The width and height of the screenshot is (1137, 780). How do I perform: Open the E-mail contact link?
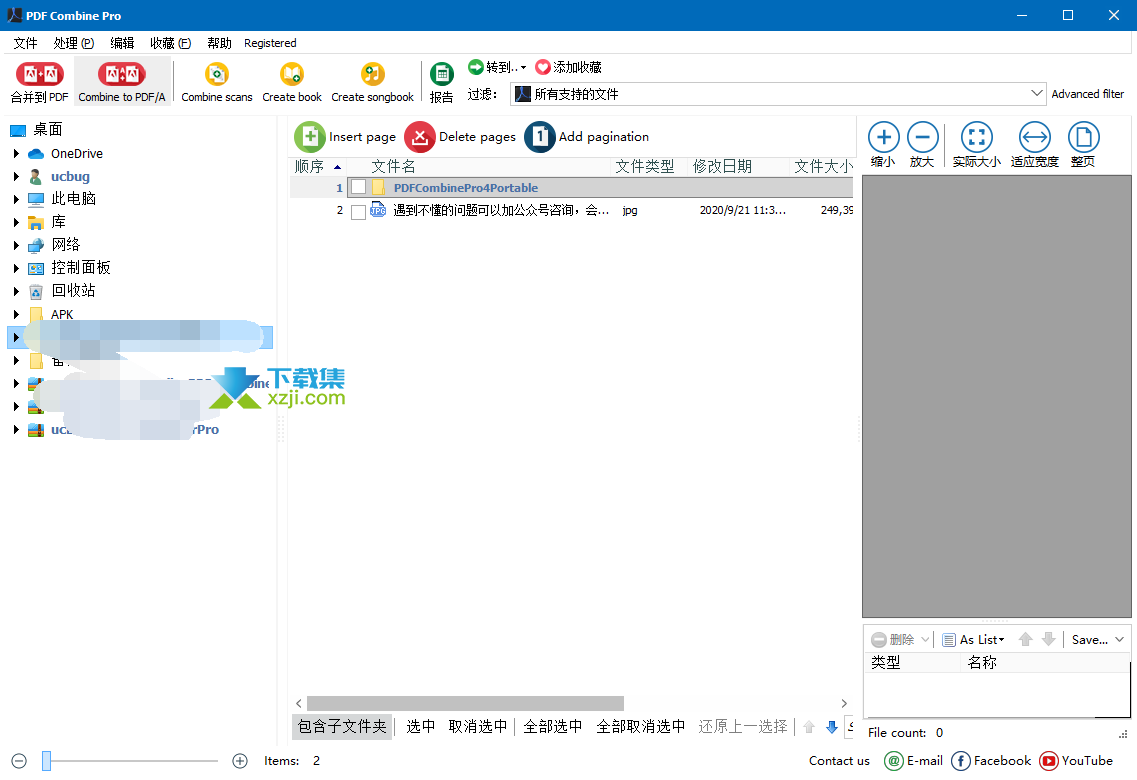[914, 761]
